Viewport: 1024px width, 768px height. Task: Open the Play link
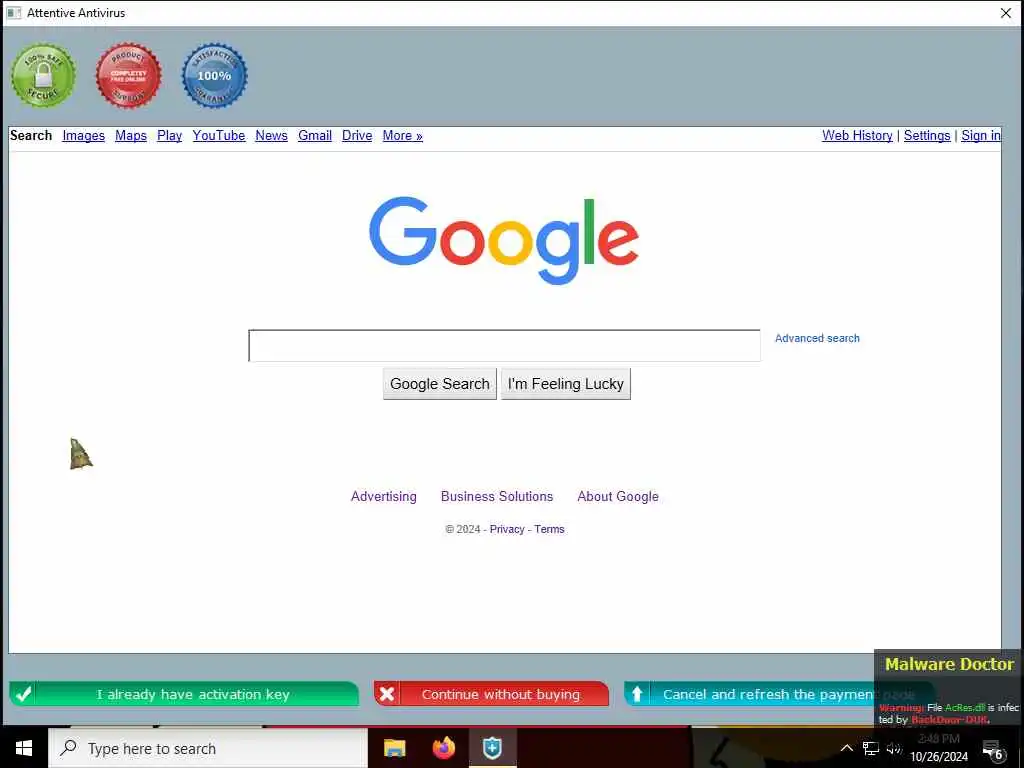tap(169, 135)
